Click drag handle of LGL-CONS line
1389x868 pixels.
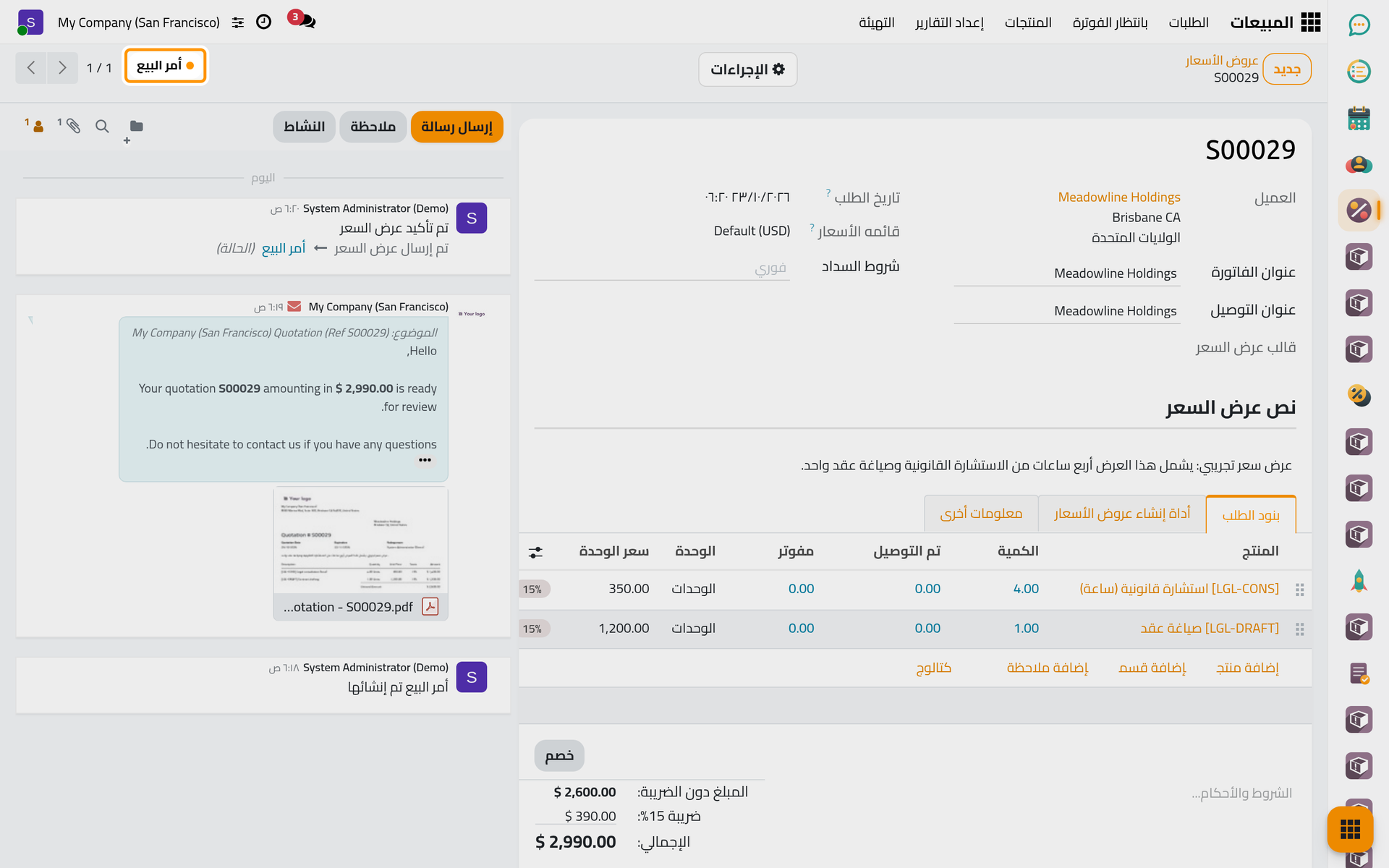pos(1299,590)
